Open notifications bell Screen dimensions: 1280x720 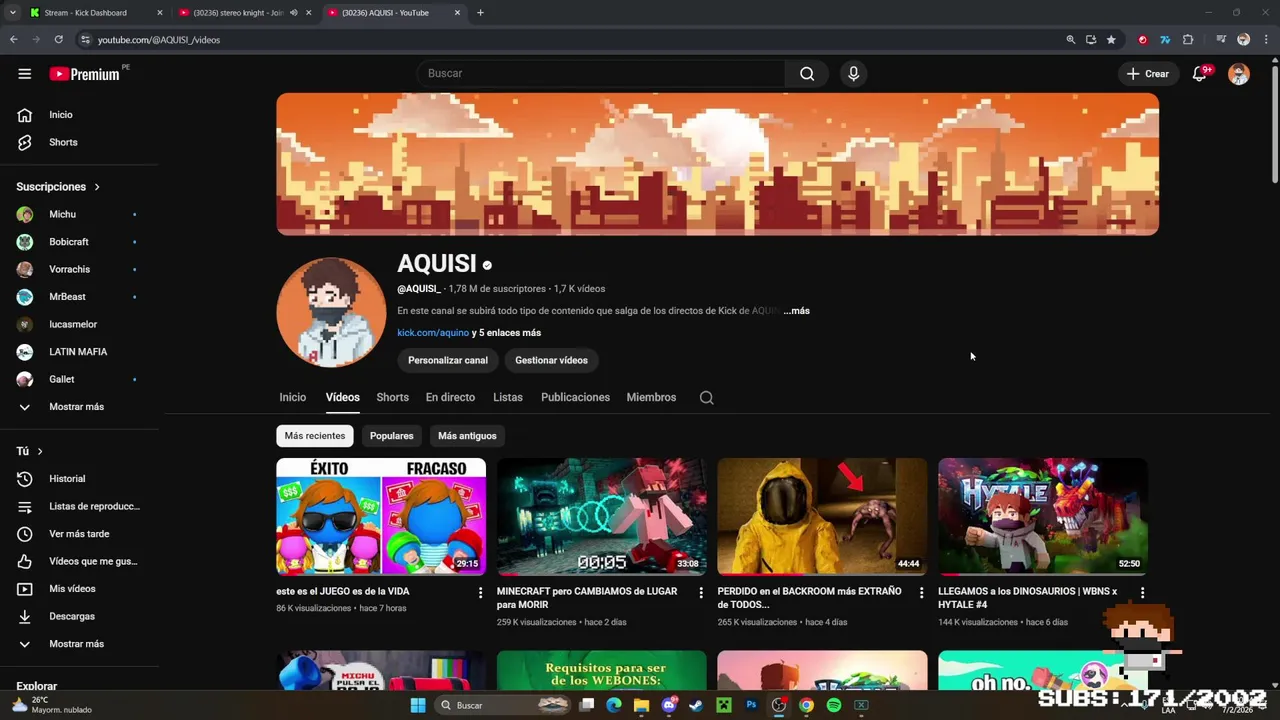(1200, 74)
